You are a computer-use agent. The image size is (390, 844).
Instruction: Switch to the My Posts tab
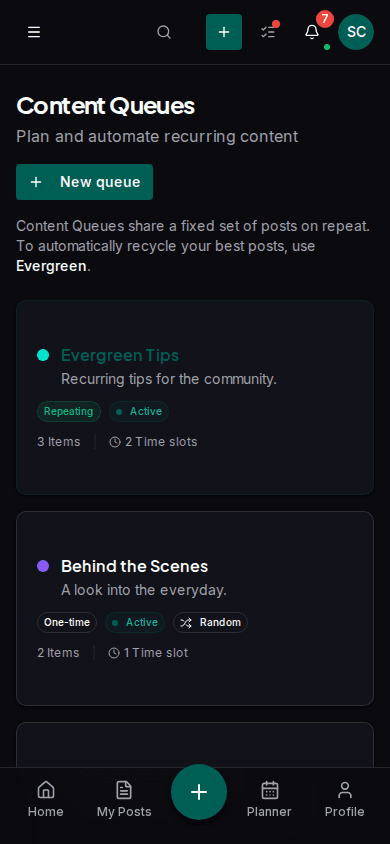pyautogui.click(x=124, y=799)
